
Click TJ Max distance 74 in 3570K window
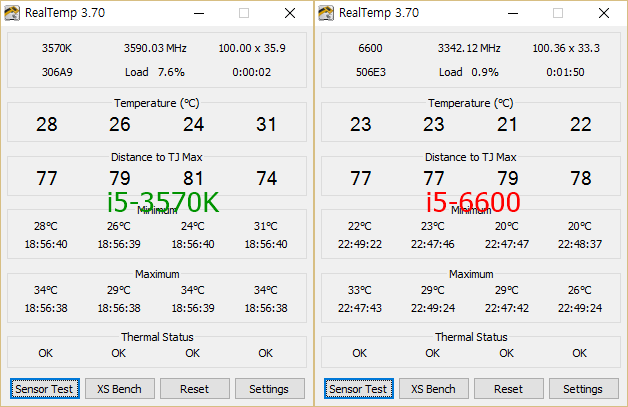click(267, 178)
